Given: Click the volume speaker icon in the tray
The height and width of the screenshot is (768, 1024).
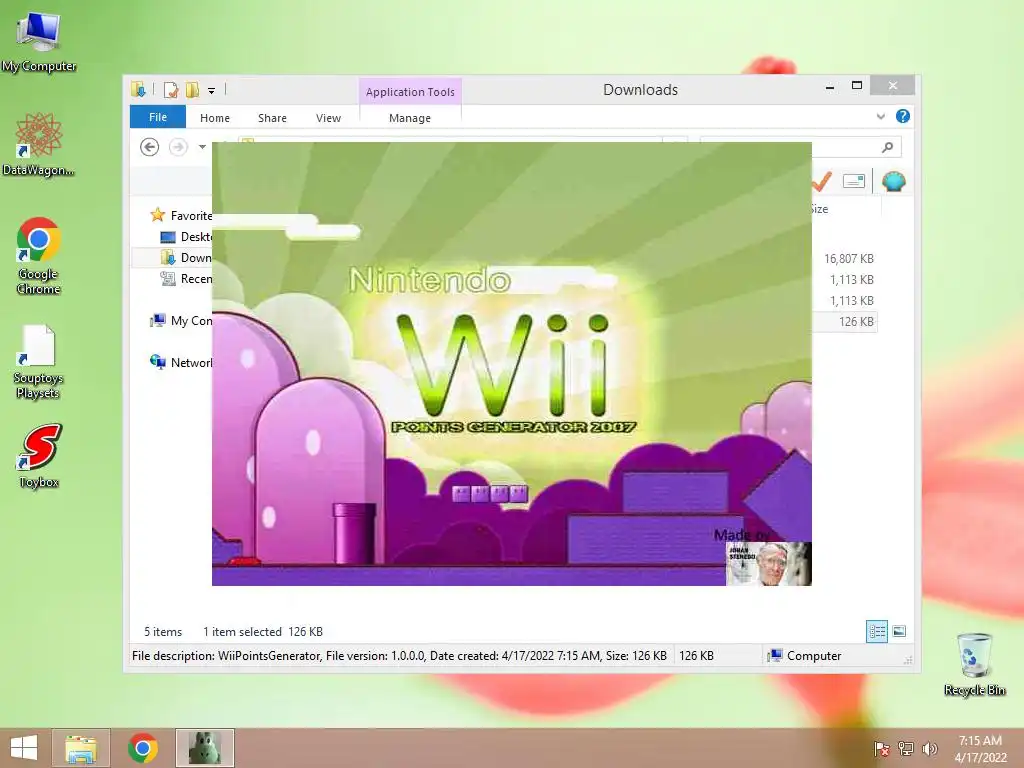Looking at the screenshot, I should pyautogui.click(x=929, y=749).
